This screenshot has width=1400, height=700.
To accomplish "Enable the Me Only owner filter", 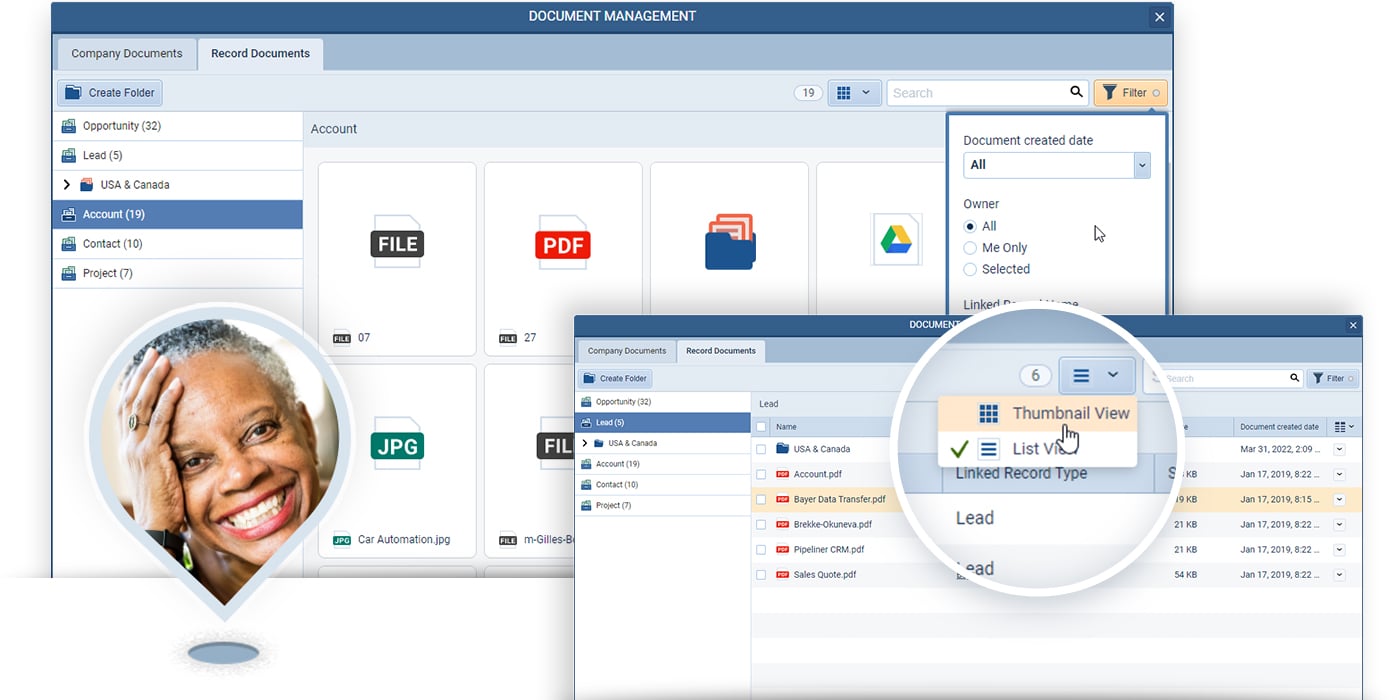I will pyautogui.click(x=970, y=247).
